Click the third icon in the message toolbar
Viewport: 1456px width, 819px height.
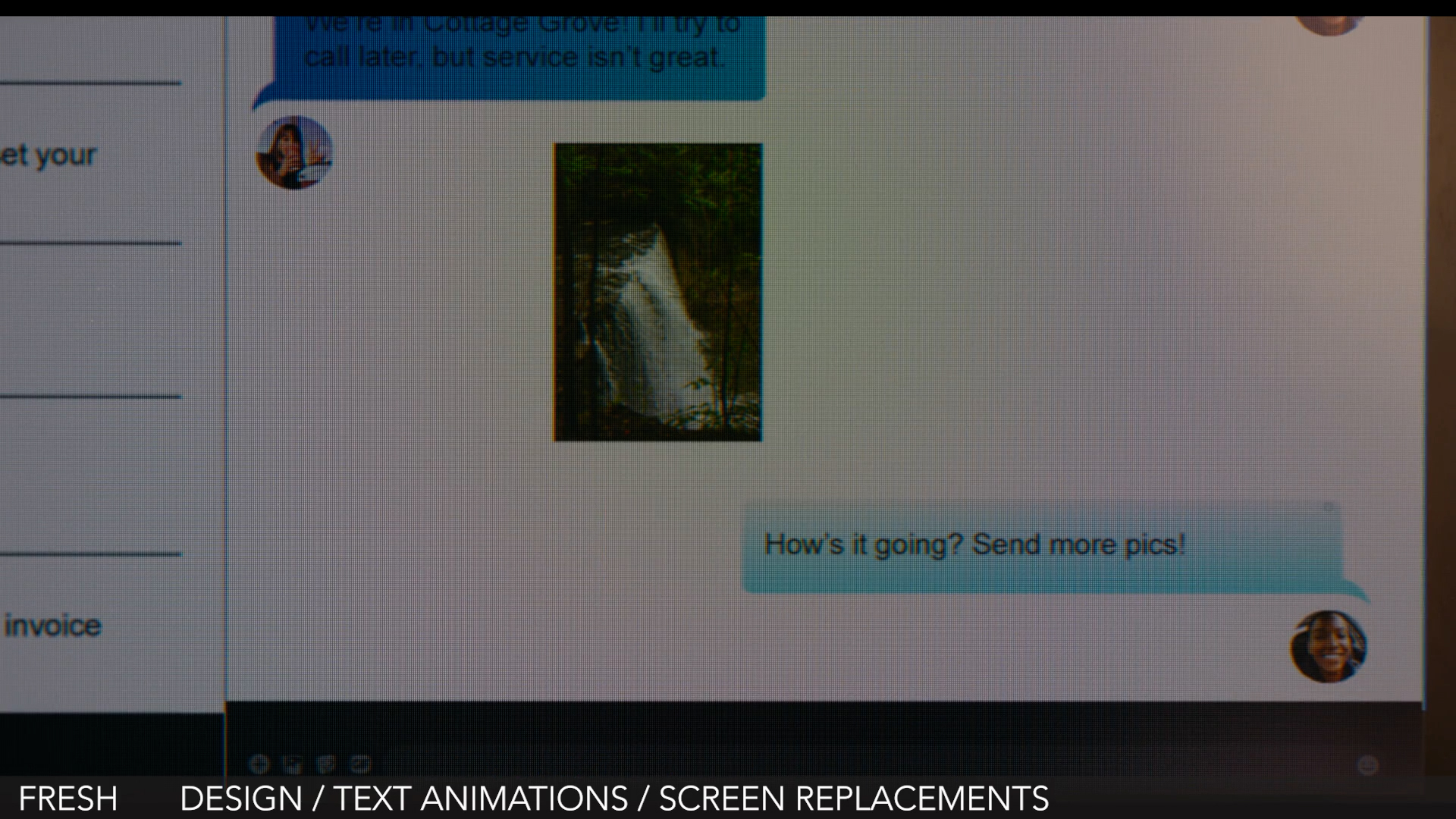click(x=325, y=764)
